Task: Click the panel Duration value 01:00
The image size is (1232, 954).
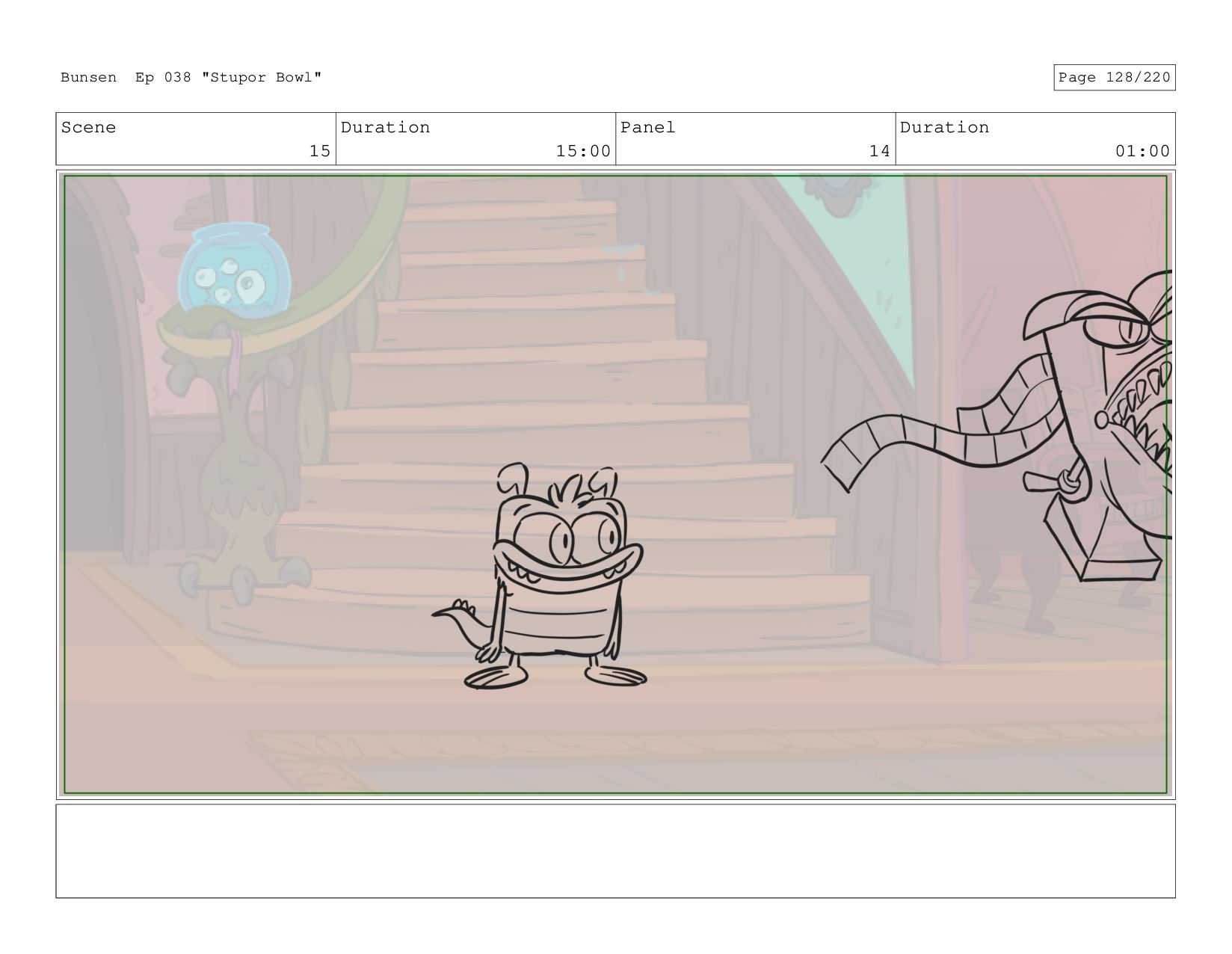Action: 1142,151
